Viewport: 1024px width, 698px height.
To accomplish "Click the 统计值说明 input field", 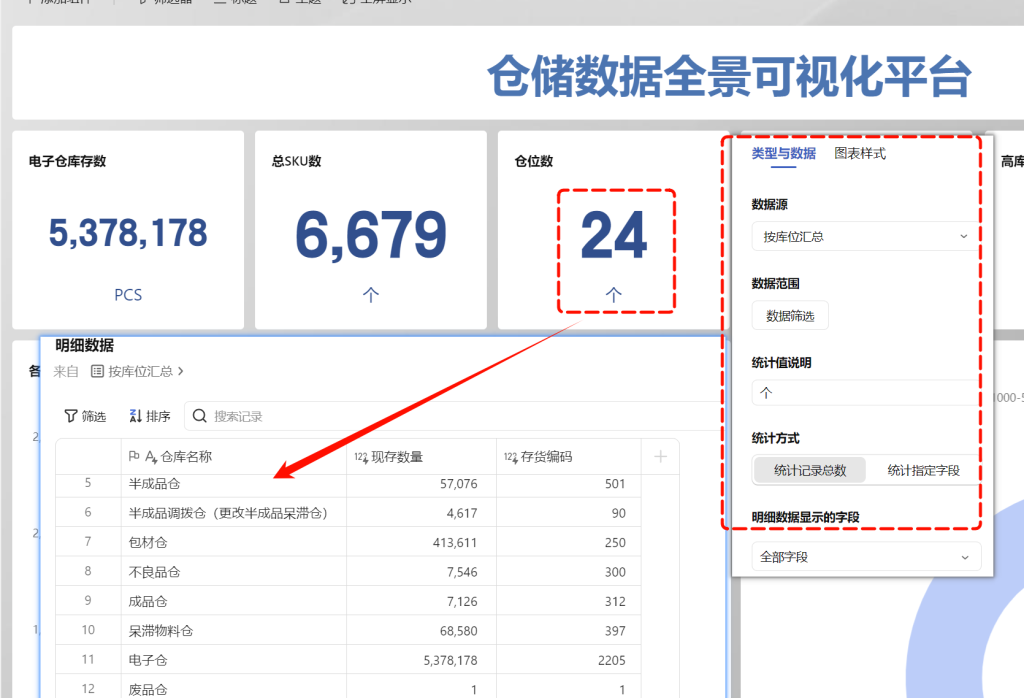I will point(866,393).
